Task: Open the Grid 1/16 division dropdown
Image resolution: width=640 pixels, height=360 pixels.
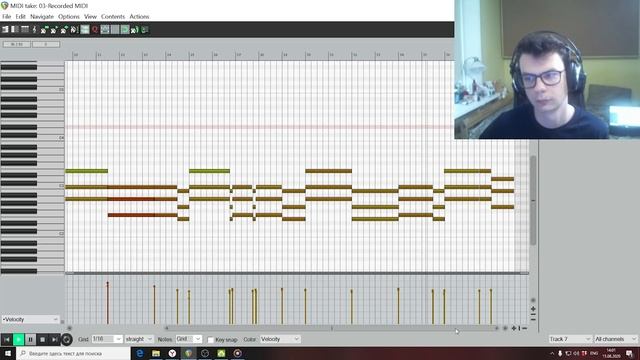Action: click(x=107, y=339)
